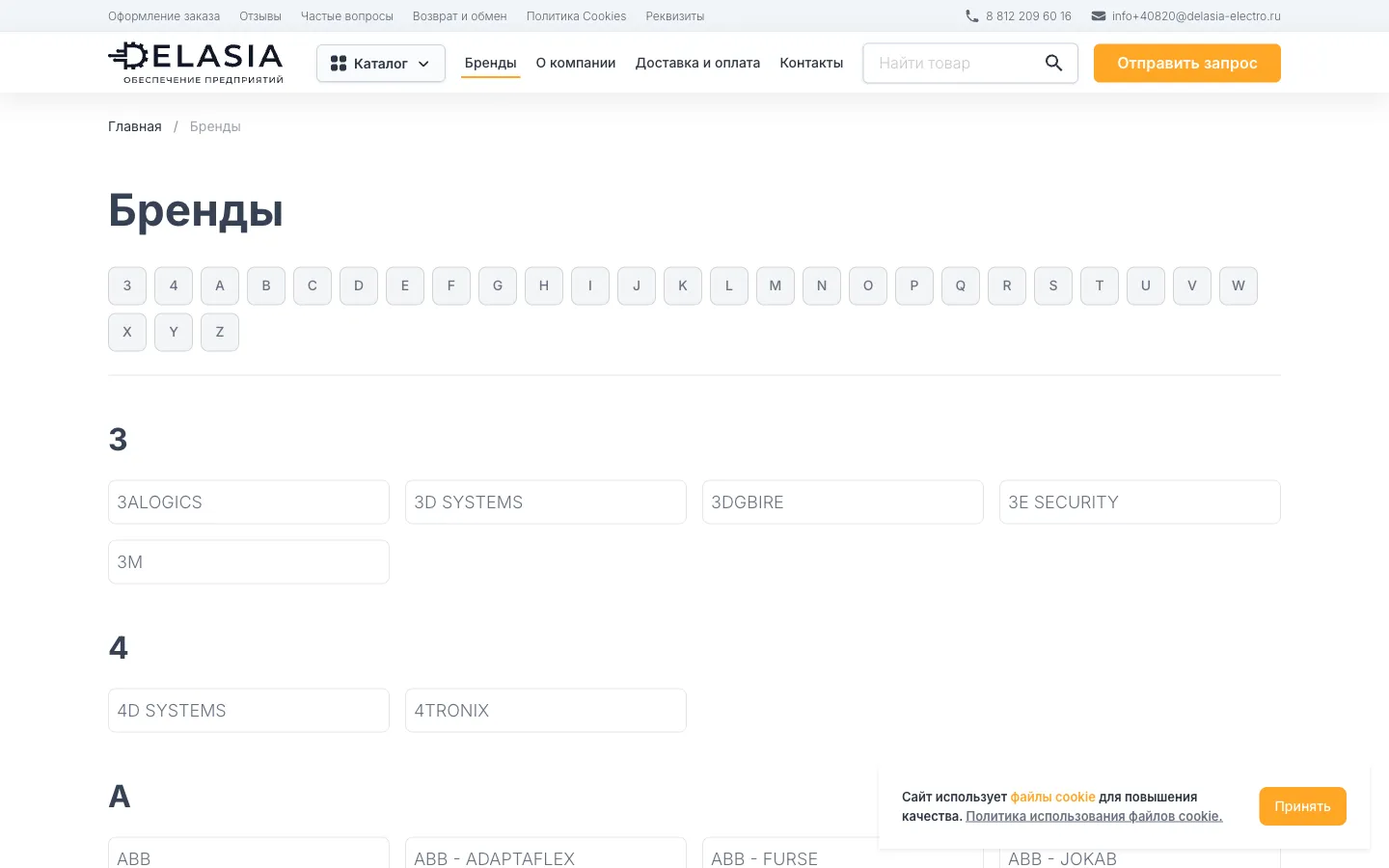Screen dimensions: 1389x868
Task: Open Частые вопросы link
Action: pyautogui.click(x=347, y=16)
